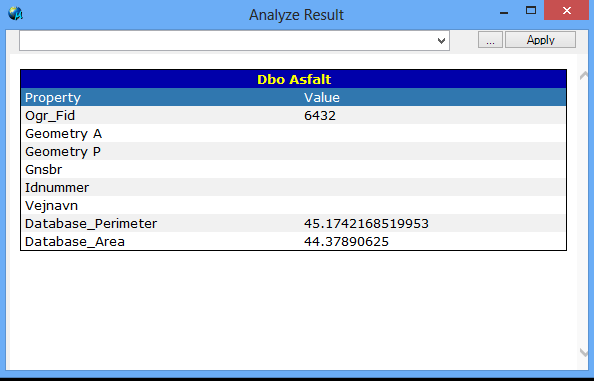Select the Geometry P property row
594x381 pixels.
(x=294, y=151)
